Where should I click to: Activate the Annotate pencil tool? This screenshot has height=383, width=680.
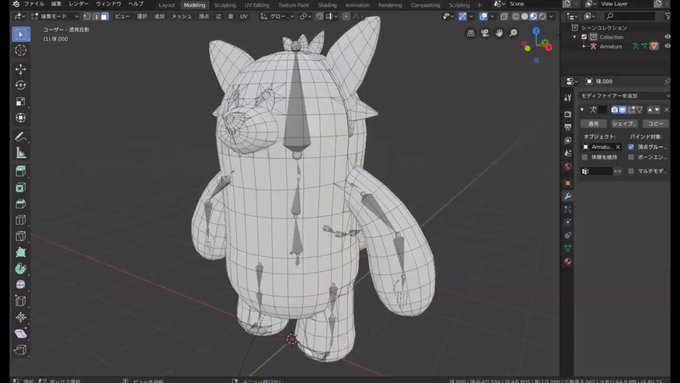click(x=20, y=137)
